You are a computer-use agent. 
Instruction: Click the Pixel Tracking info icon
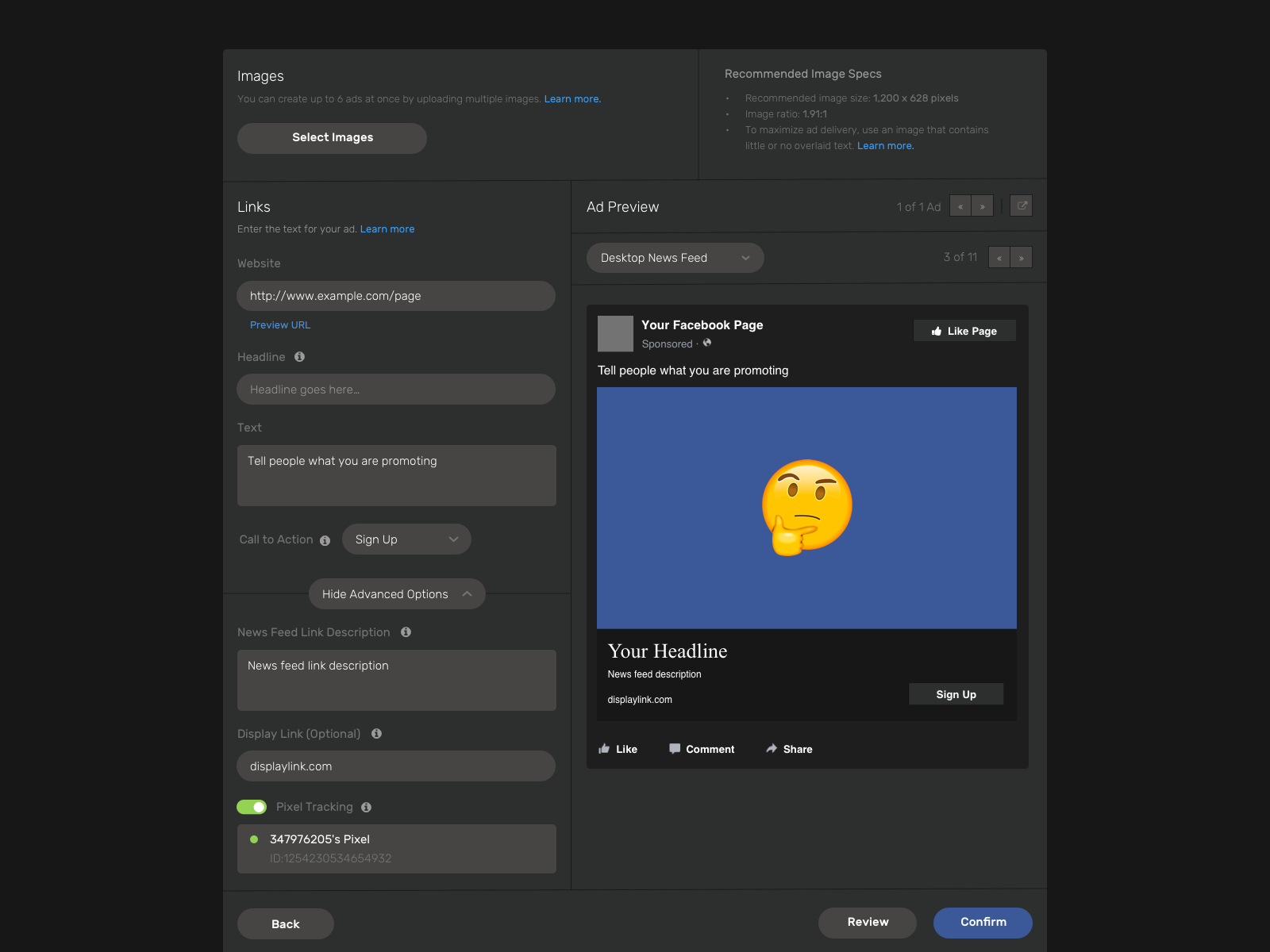click(366, 807)
